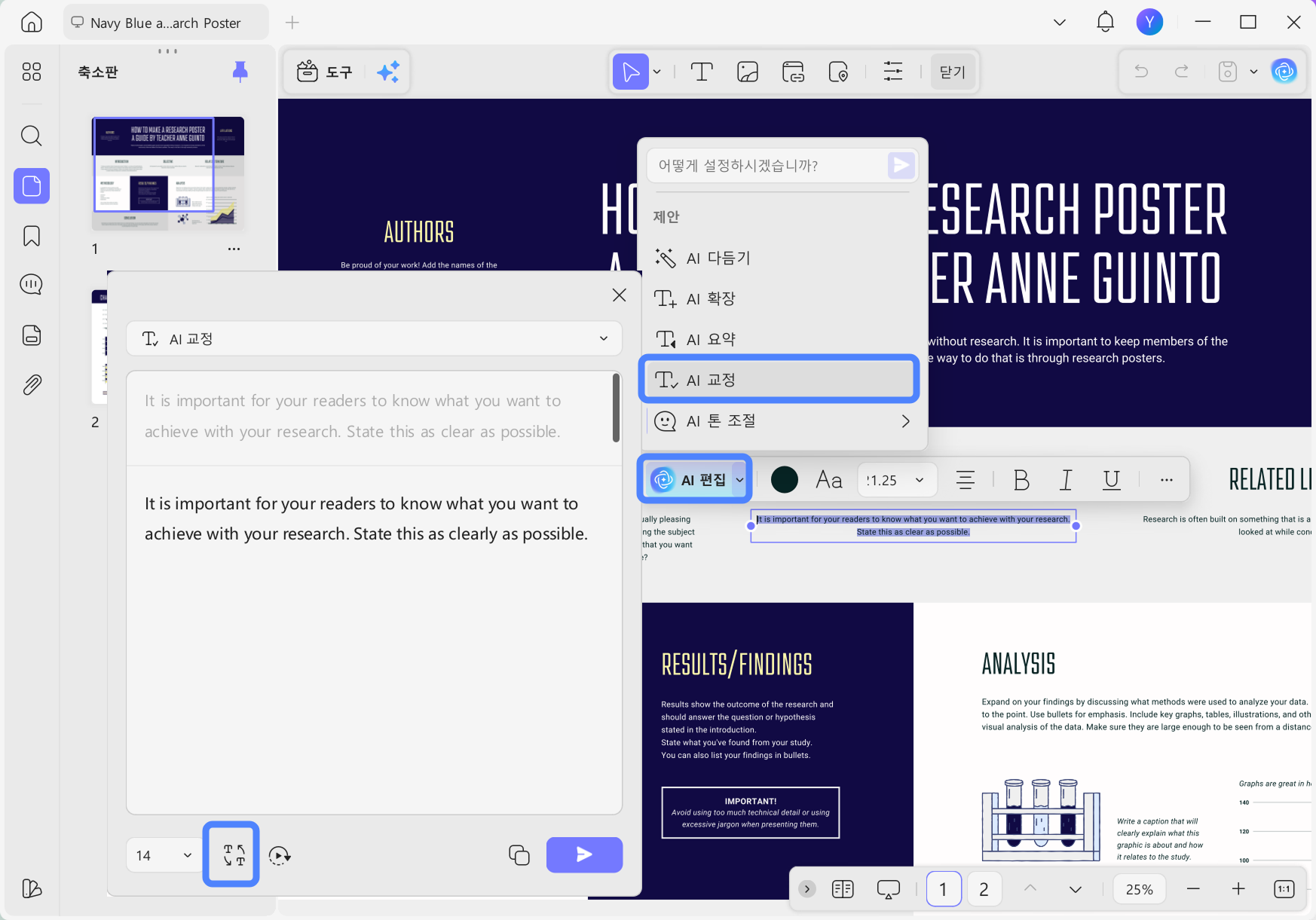Go to page 2 in bottom bar
1316x920 pixels.
click(x=984, y=889)
